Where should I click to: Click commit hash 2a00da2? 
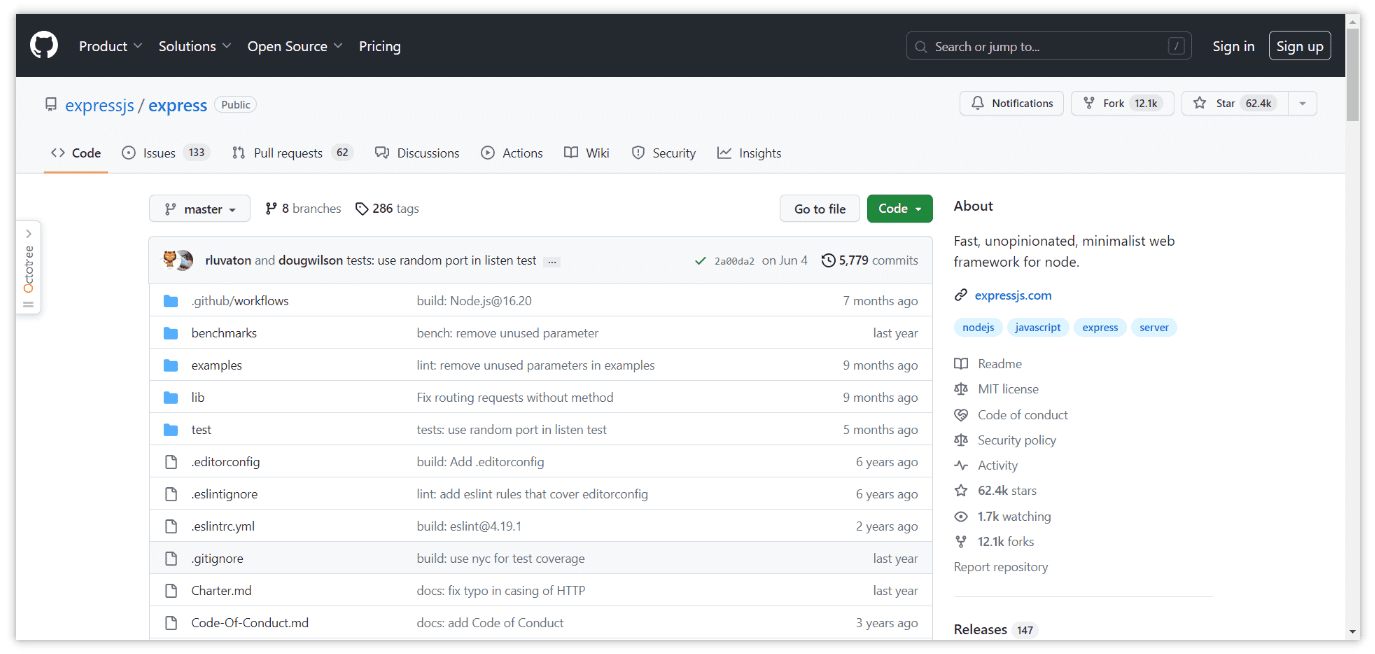(x=734, y=261)
